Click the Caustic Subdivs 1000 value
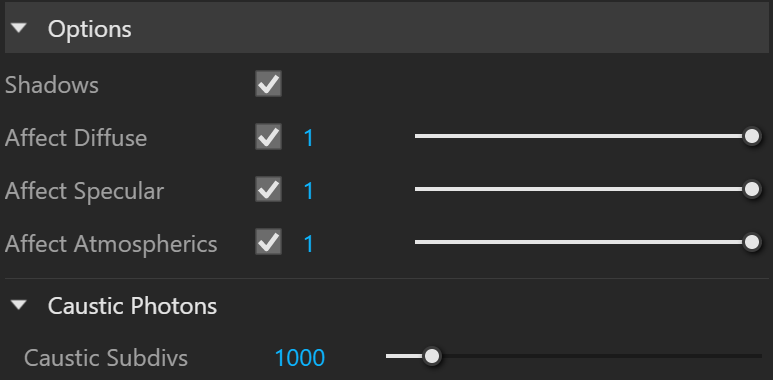 pos(300,358)
